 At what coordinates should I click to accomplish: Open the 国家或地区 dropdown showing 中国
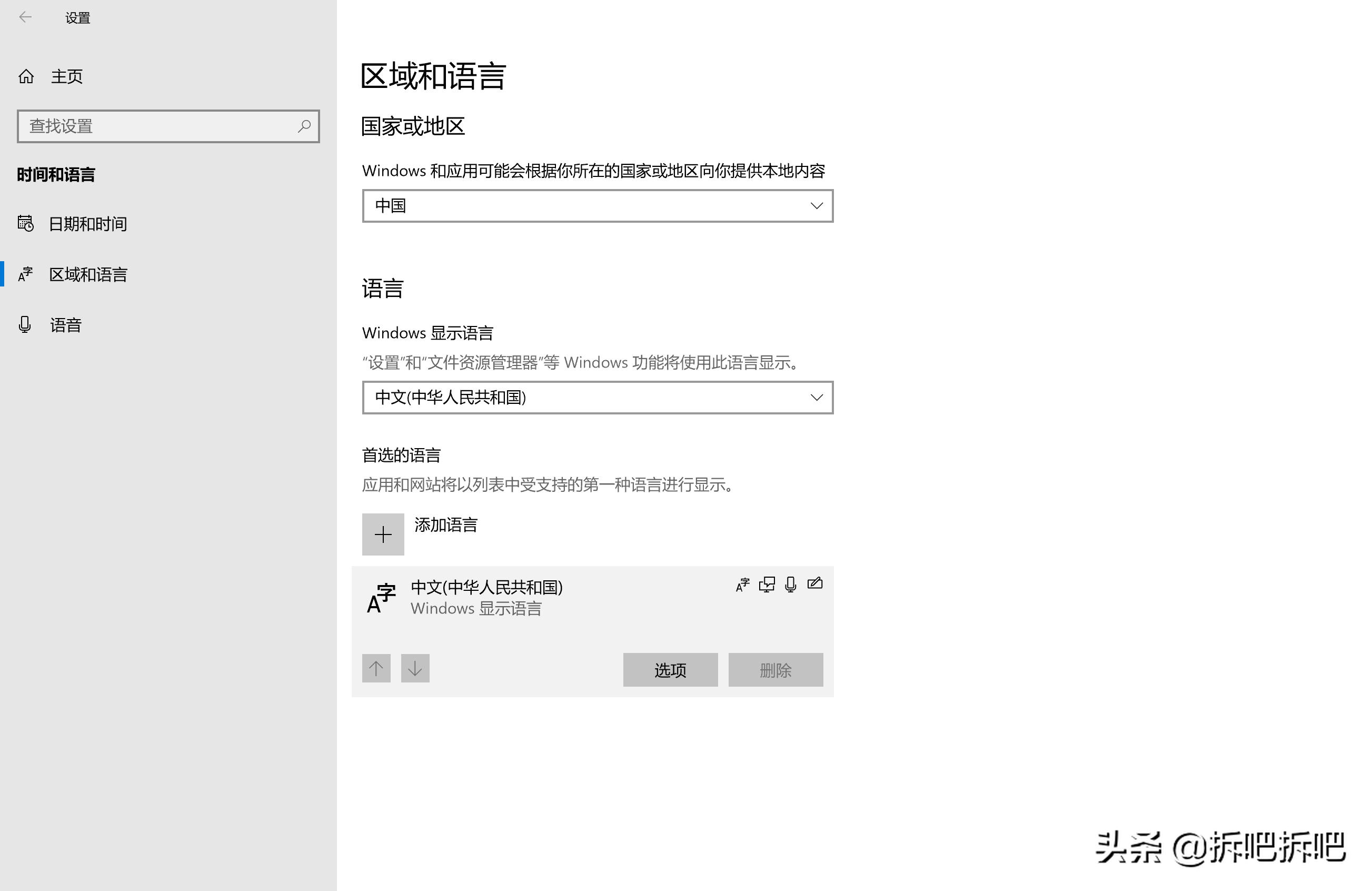point(597,206)
